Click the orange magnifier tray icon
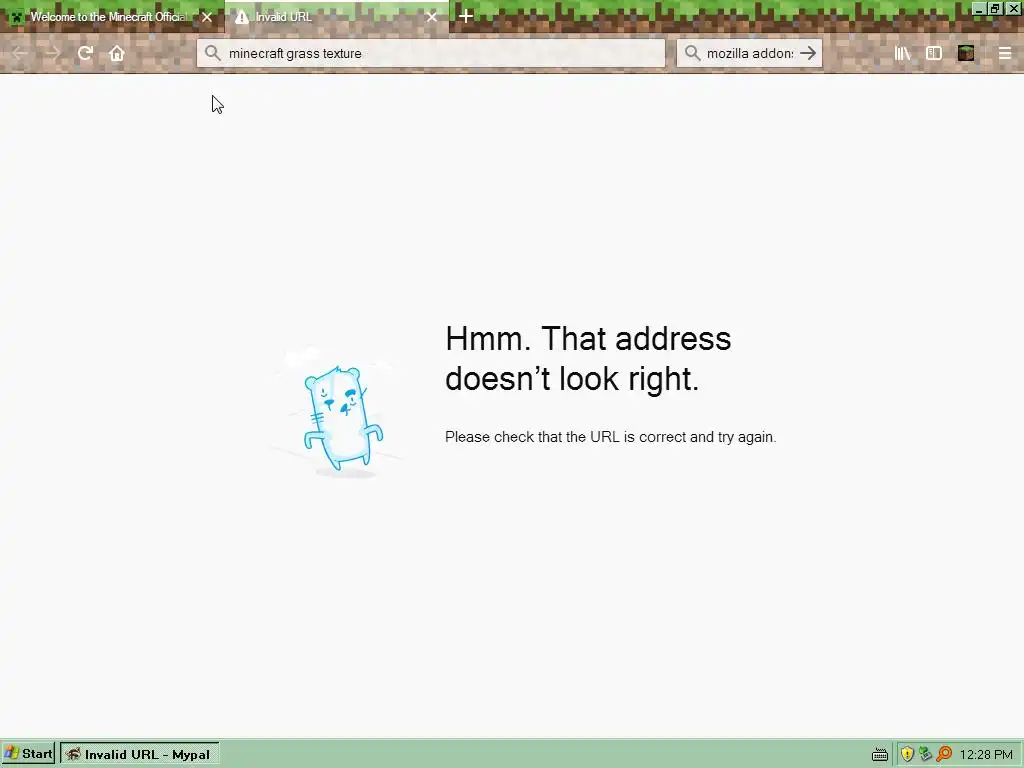The height and width of the screenshot is (768, 1024). (x=944, y=754)
